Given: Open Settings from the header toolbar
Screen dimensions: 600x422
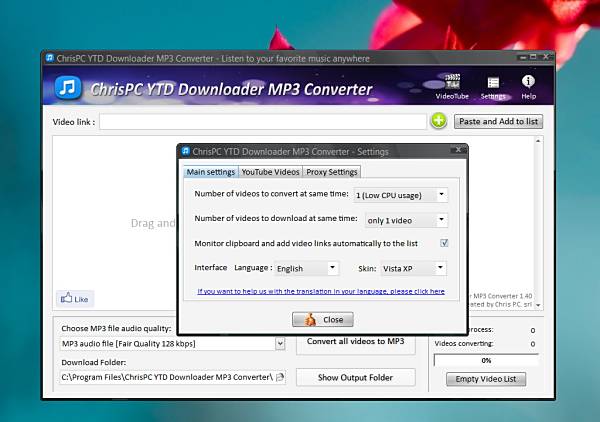Looking at the screenshot, I should pyautogui.click(x=493, y=88).
